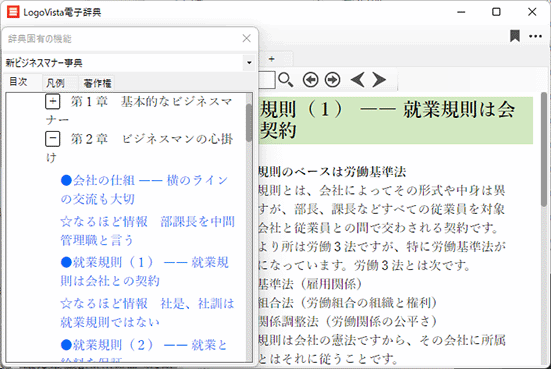
Task: Click heading 規則のベースは労働基準法
Action: (x=332, y=172)
